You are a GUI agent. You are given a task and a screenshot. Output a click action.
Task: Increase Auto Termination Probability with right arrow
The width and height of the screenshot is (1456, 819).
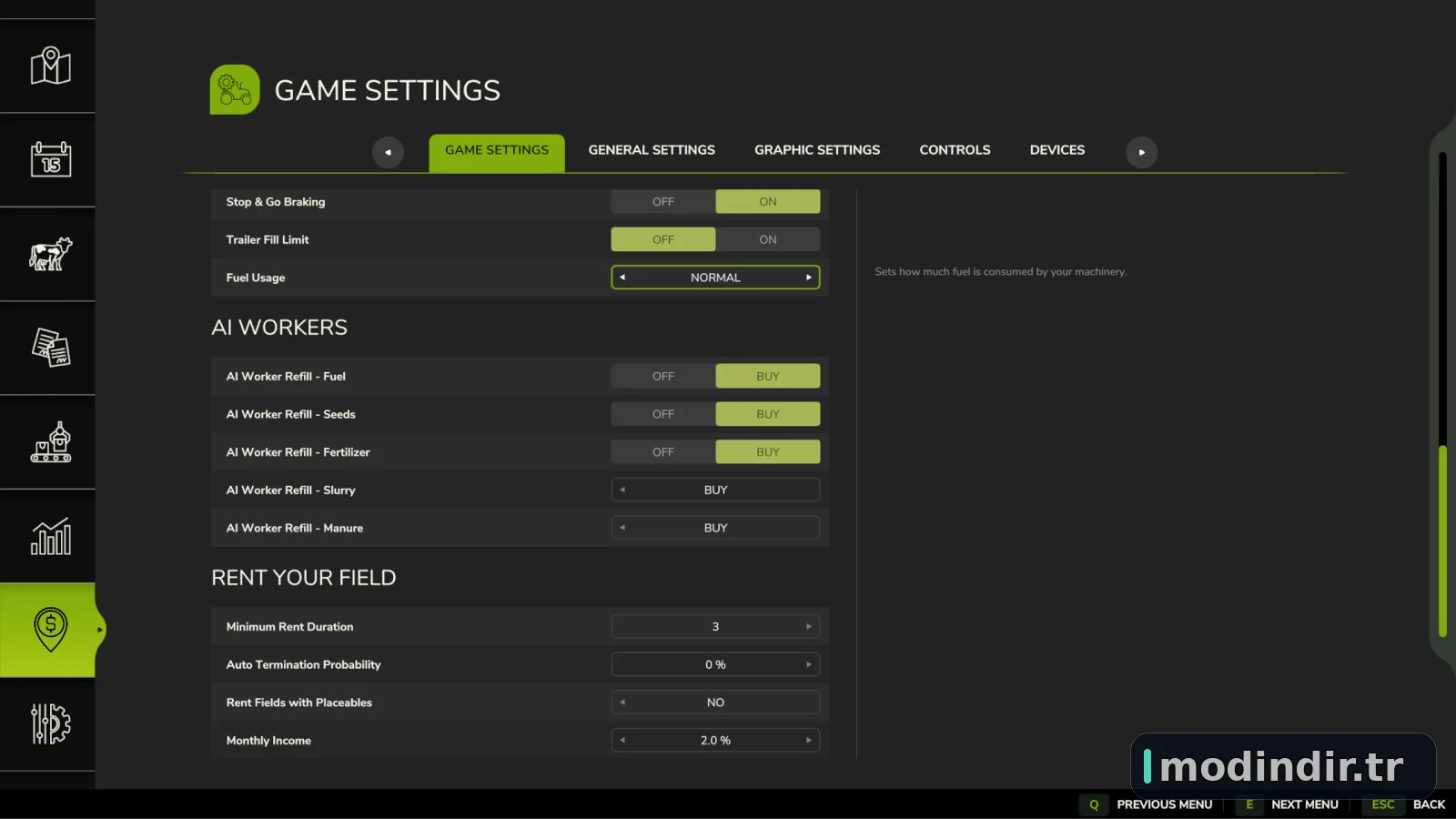point(808,664)
